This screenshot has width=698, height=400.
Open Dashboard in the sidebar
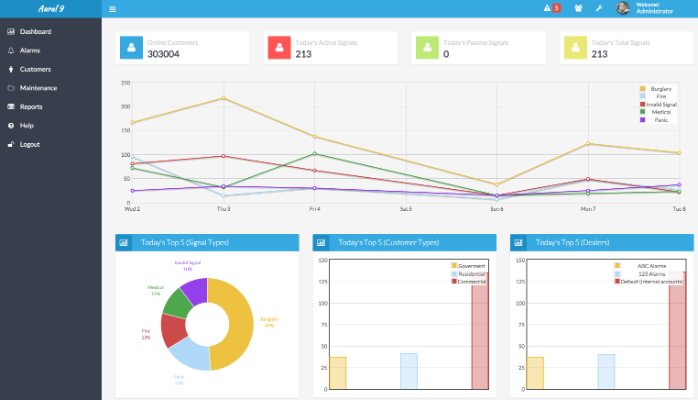[x=35, y=32]
